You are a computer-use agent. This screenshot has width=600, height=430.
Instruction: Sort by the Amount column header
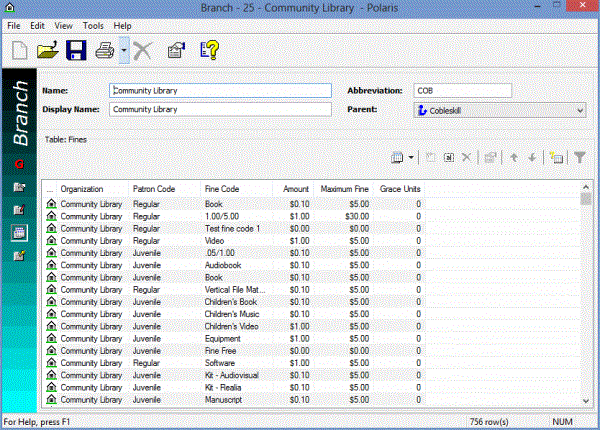coord(293,189)
